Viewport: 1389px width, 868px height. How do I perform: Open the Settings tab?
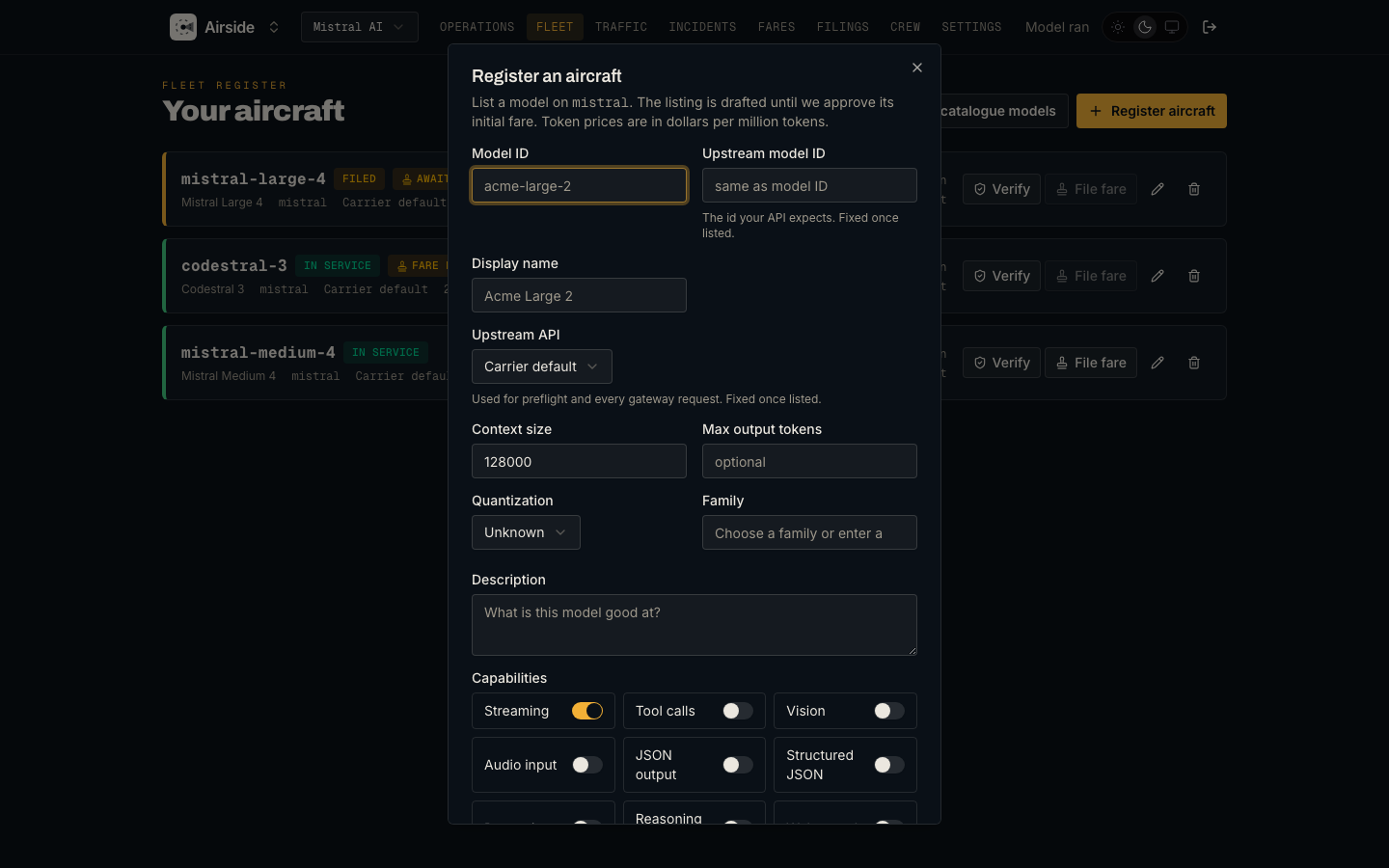[971, 27]
